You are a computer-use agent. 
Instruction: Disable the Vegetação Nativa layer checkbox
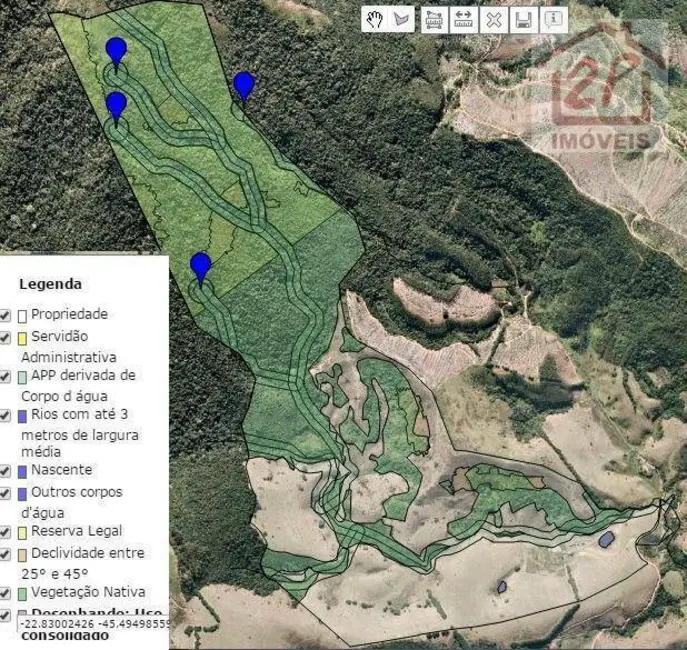tap(7, 592)
